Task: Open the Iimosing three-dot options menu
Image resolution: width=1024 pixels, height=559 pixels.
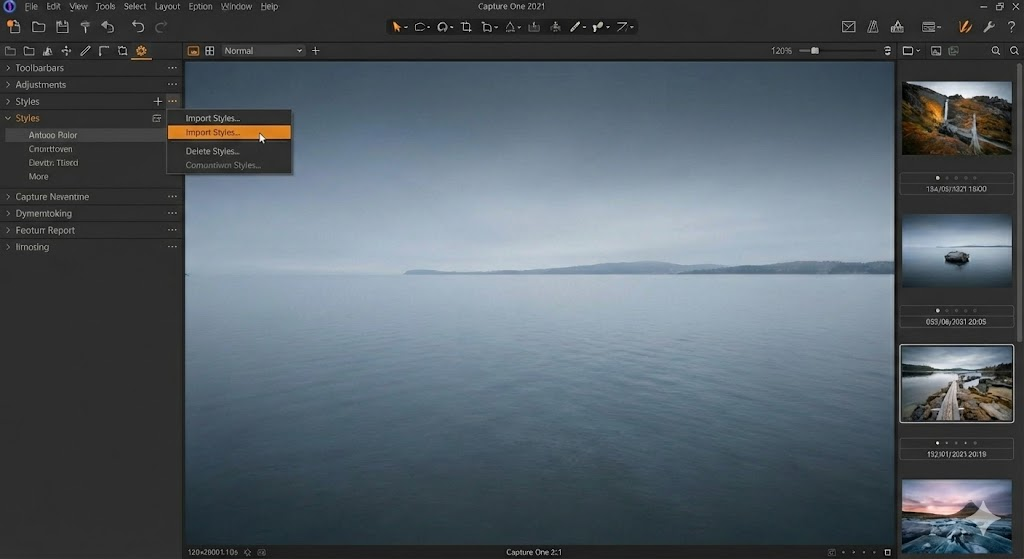Action: pos(172,247)
